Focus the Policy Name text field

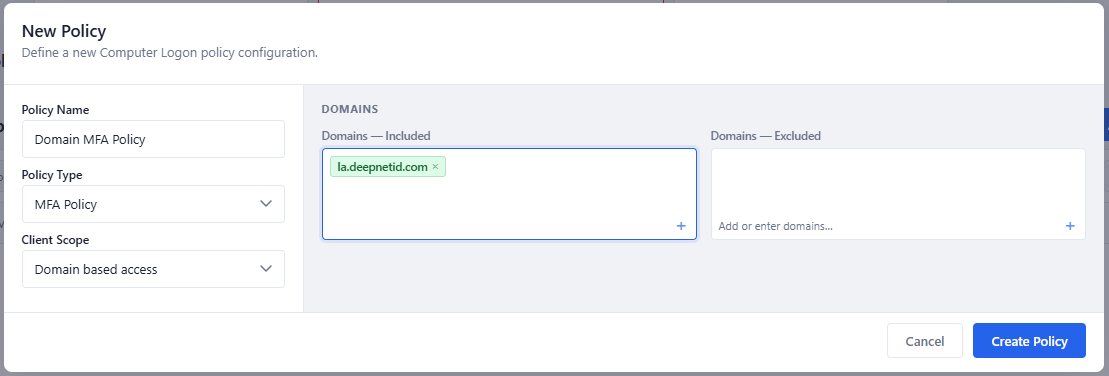coord(153,139)
